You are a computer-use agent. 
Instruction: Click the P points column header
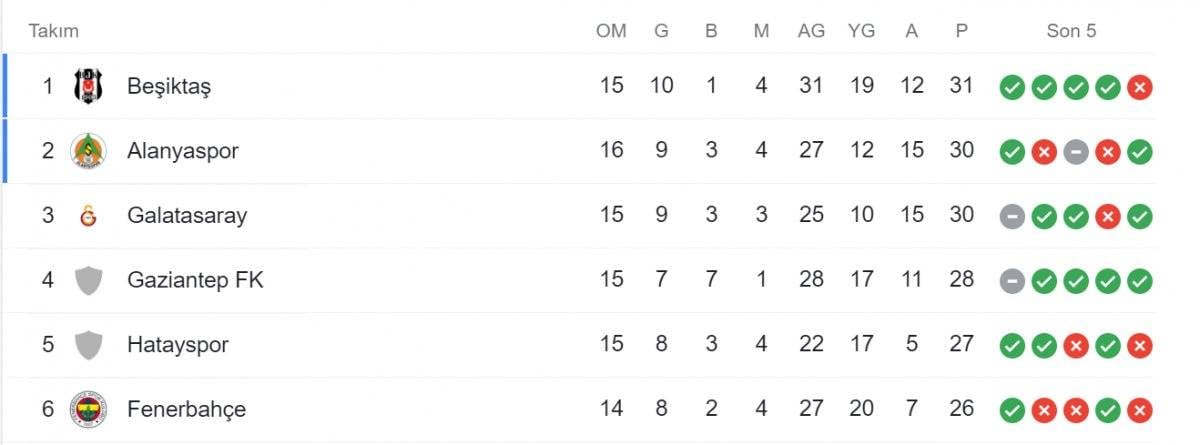pos(961,31)
